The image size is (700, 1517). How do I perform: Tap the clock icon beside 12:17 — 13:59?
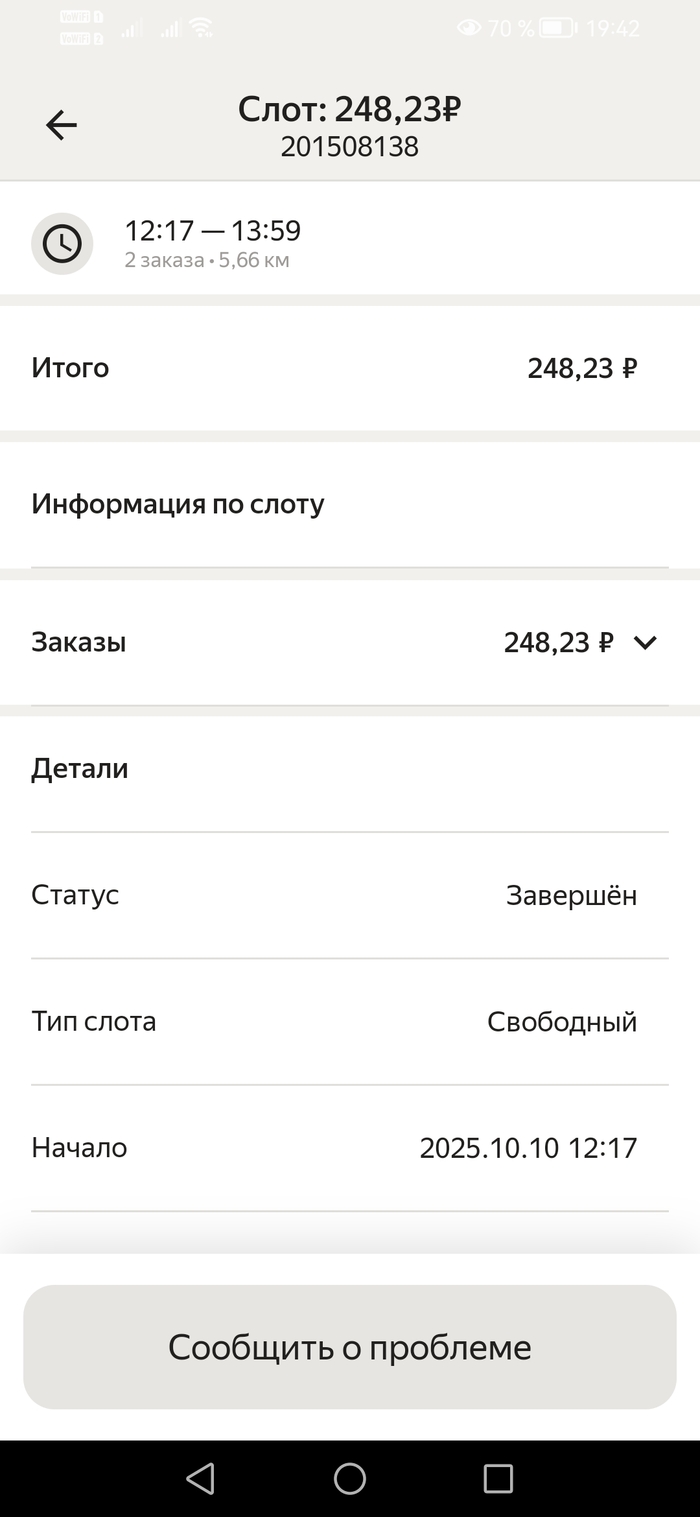(62, 244)
